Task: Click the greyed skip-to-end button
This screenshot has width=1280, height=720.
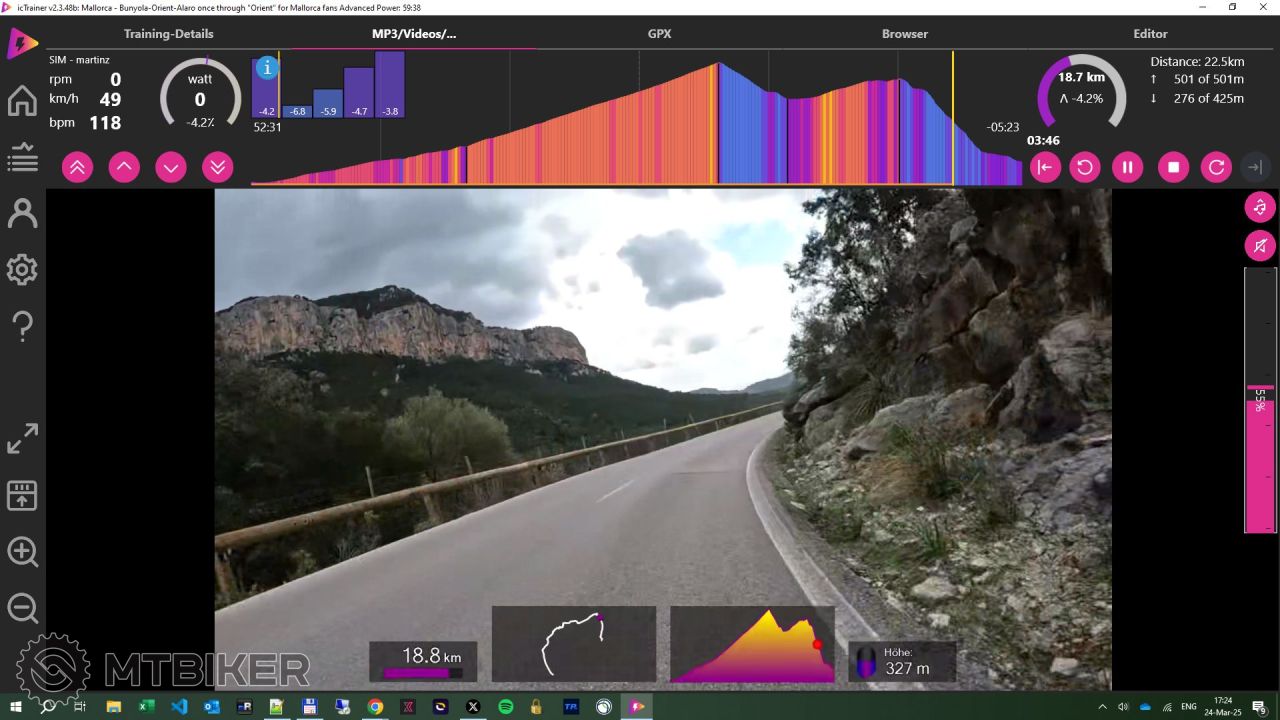Action: click(1255, 167)
